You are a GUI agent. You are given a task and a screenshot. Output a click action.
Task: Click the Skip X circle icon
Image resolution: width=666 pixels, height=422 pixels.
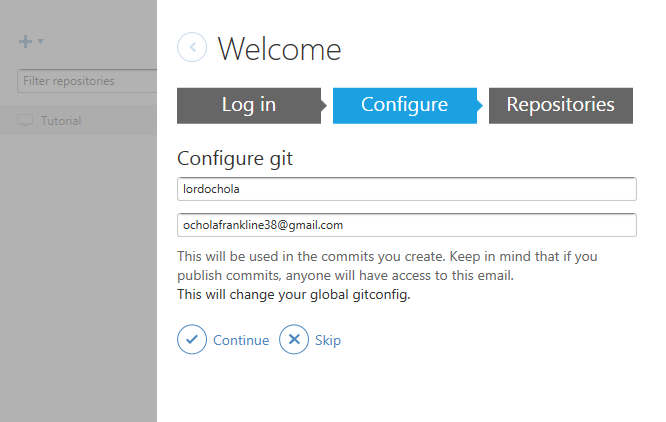click(294, 339)
